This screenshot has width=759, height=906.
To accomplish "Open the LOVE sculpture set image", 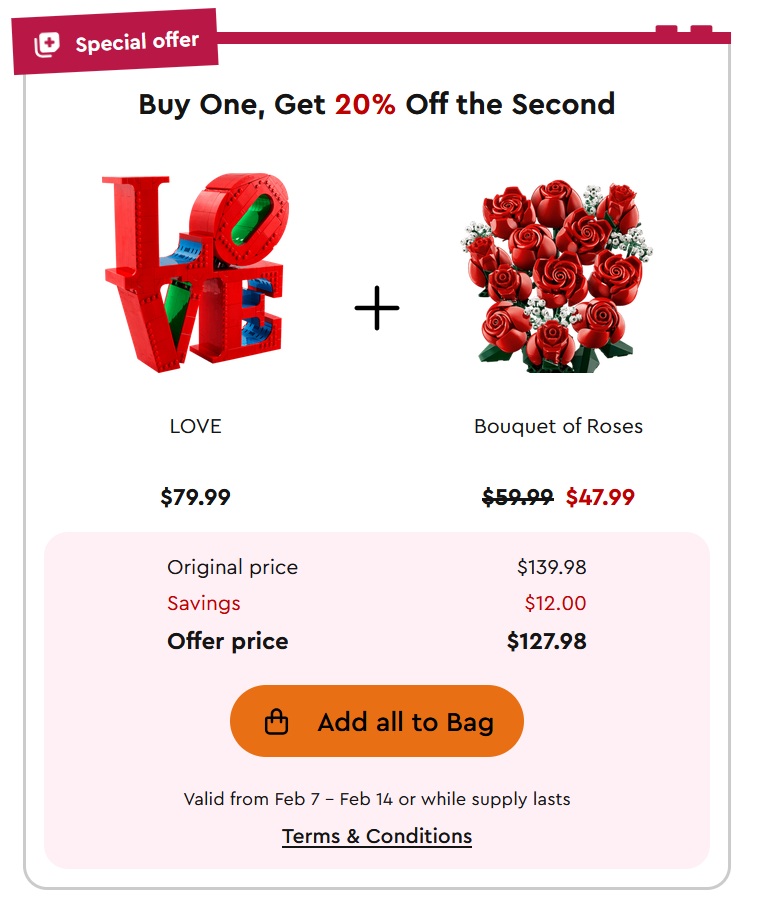I will click(x=194, y=272).
